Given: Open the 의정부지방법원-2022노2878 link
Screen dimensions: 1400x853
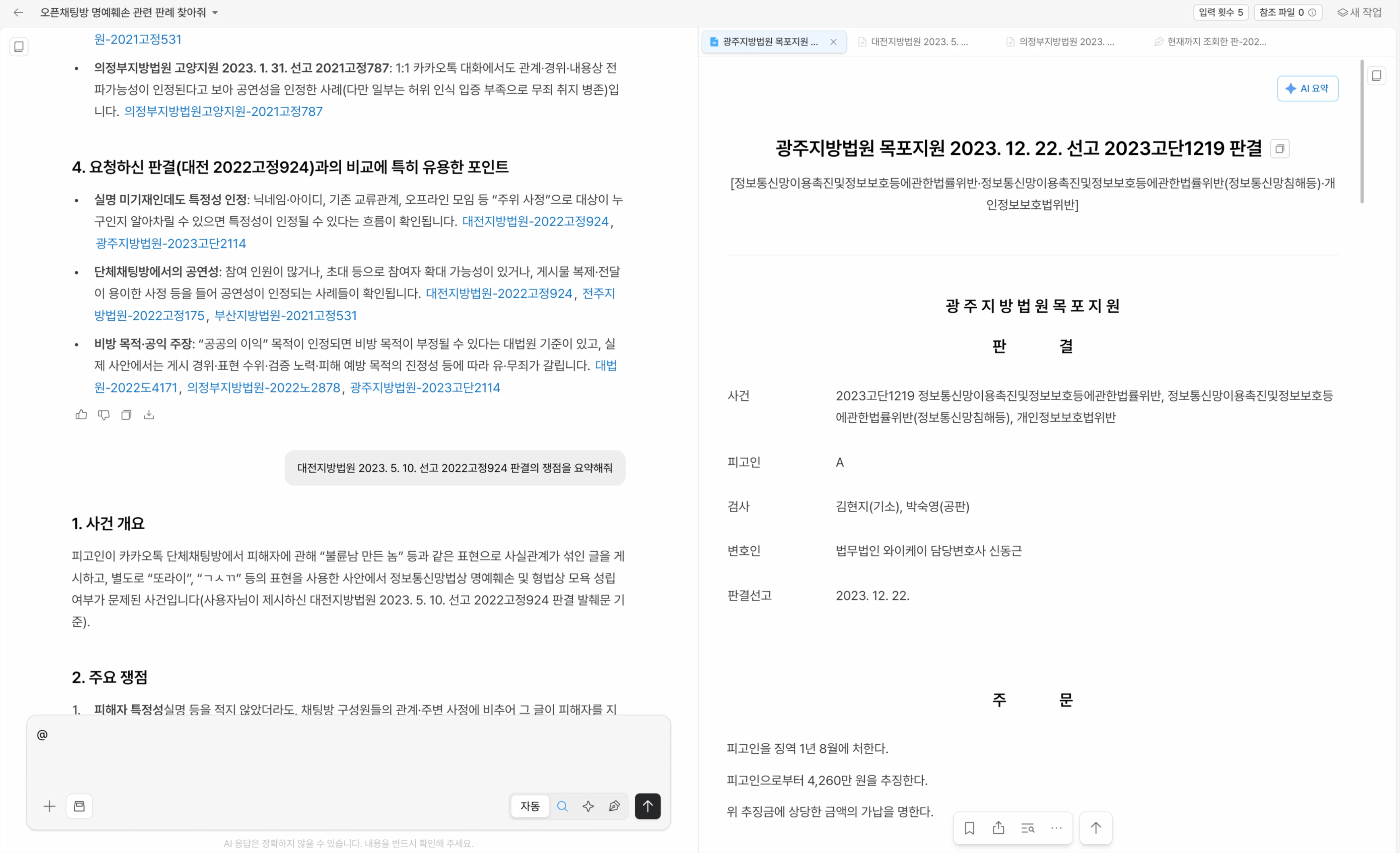Looking at the screenshot, I should point(264,387).
